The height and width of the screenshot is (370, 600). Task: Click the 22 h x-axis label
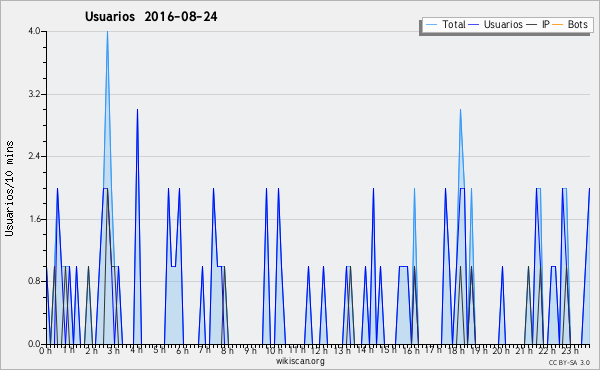click(x=547, y=351)
